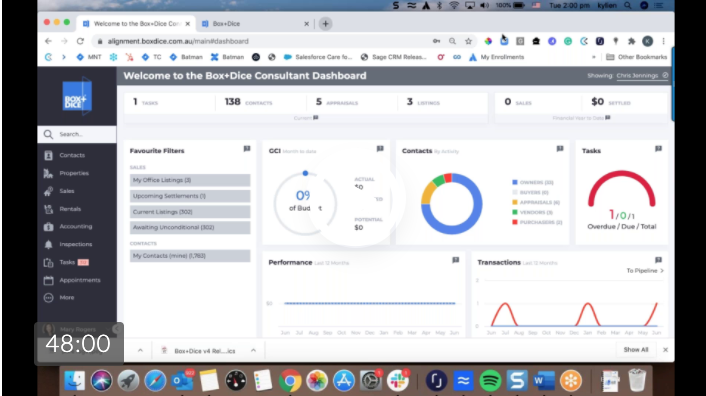Open Finder from the Dock

[75, 381]
